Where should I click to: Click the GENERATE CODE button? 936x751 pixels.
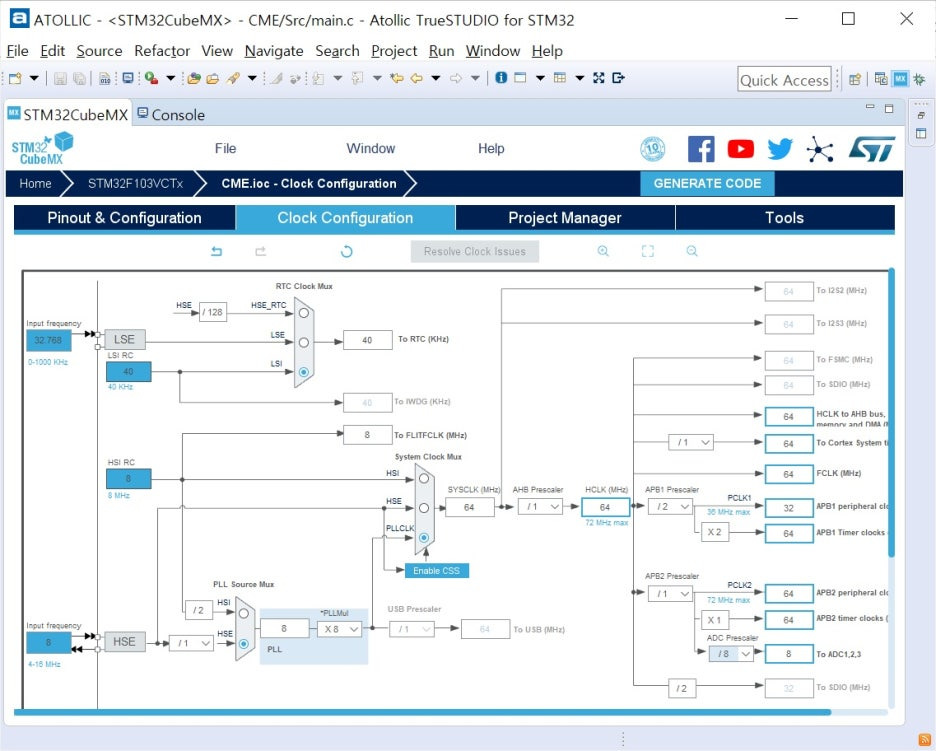[x=707, y=183]
